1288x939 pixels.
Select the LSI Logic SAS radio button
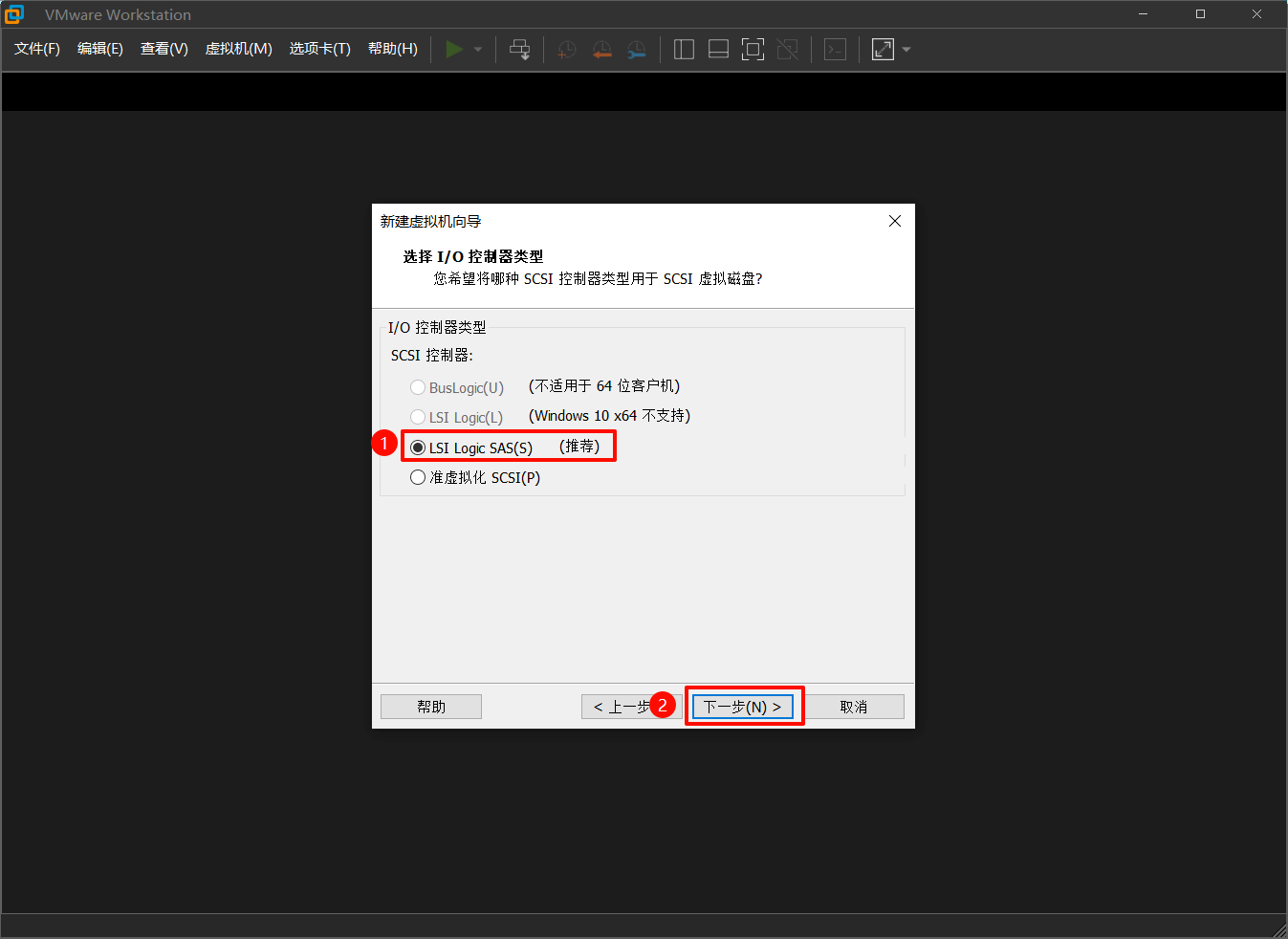[418, 447]
